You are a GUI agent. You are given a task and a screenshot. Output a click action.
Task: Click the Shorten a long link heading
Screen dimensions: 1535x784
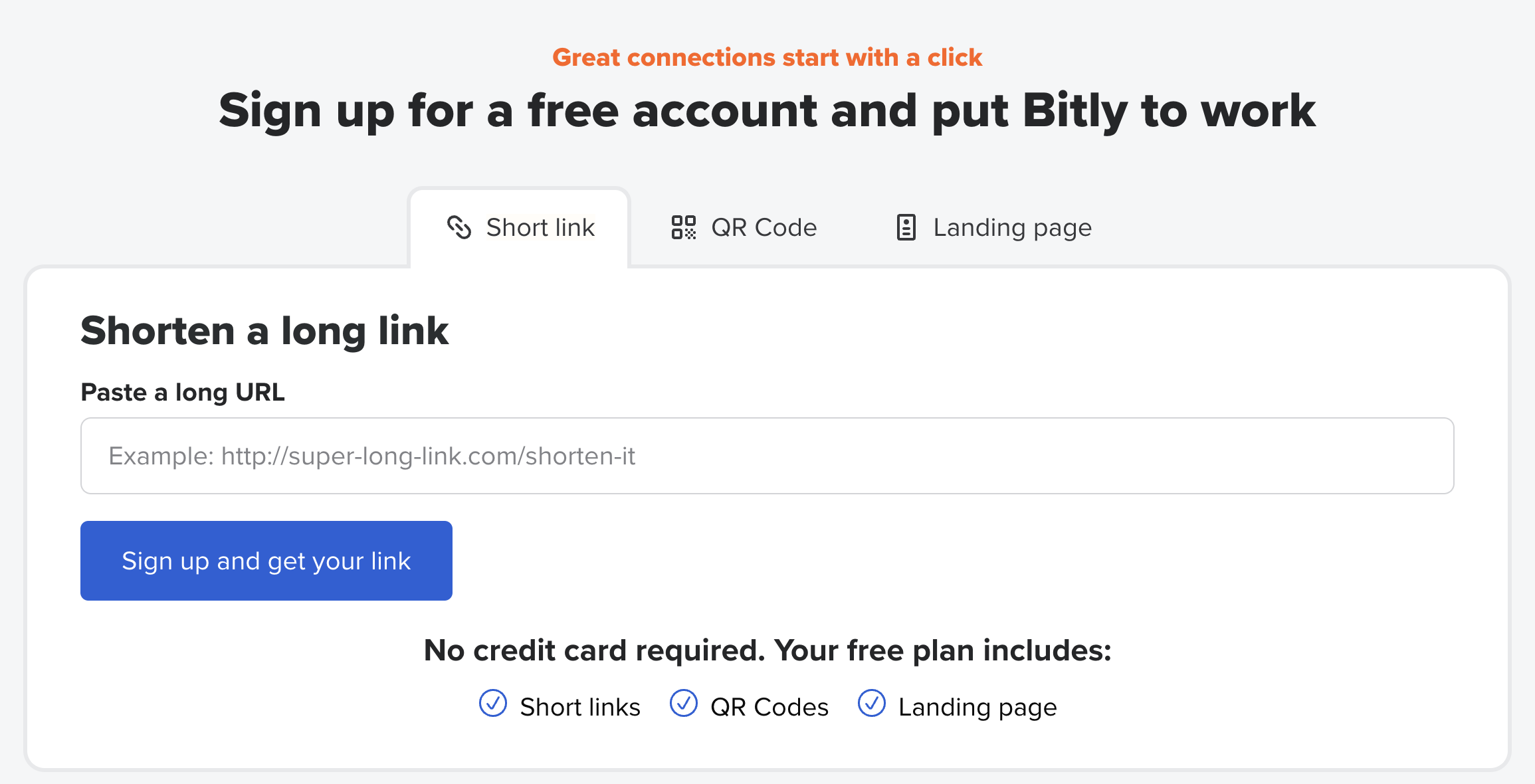point(265,331)
